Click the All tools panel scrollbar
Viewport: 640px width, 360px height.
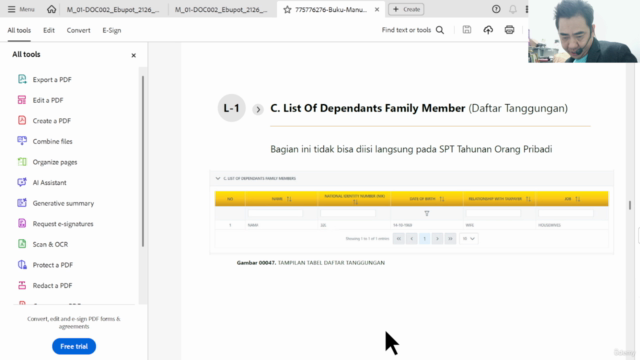click(143, 161)
